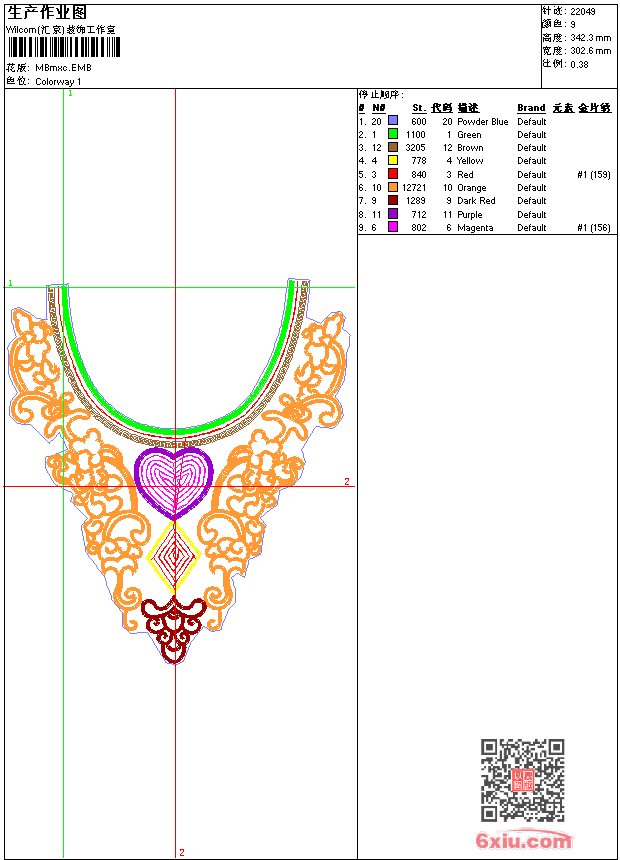Screen dimensions: 620x860
Task: Select stitch count '802' in Magenta row
Action: (x=419, y=228)
